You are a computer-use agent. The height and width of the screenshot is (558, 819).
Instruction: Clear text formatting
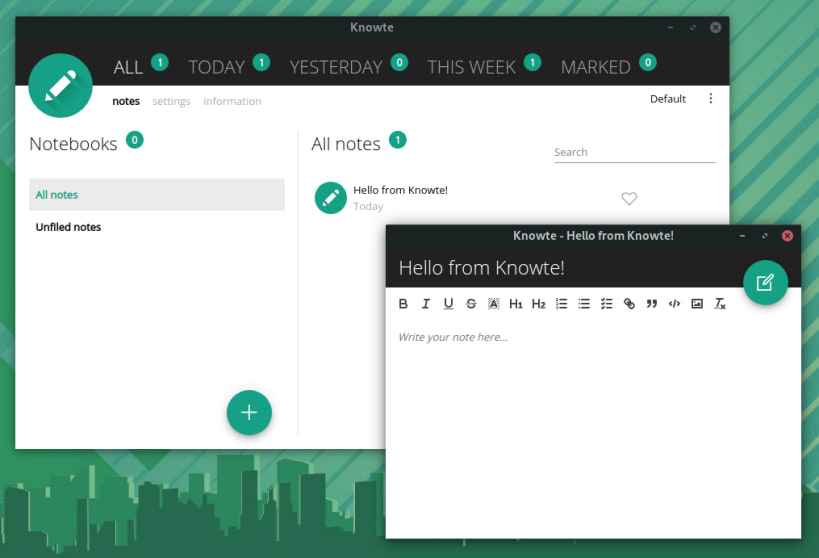point(720,304)
